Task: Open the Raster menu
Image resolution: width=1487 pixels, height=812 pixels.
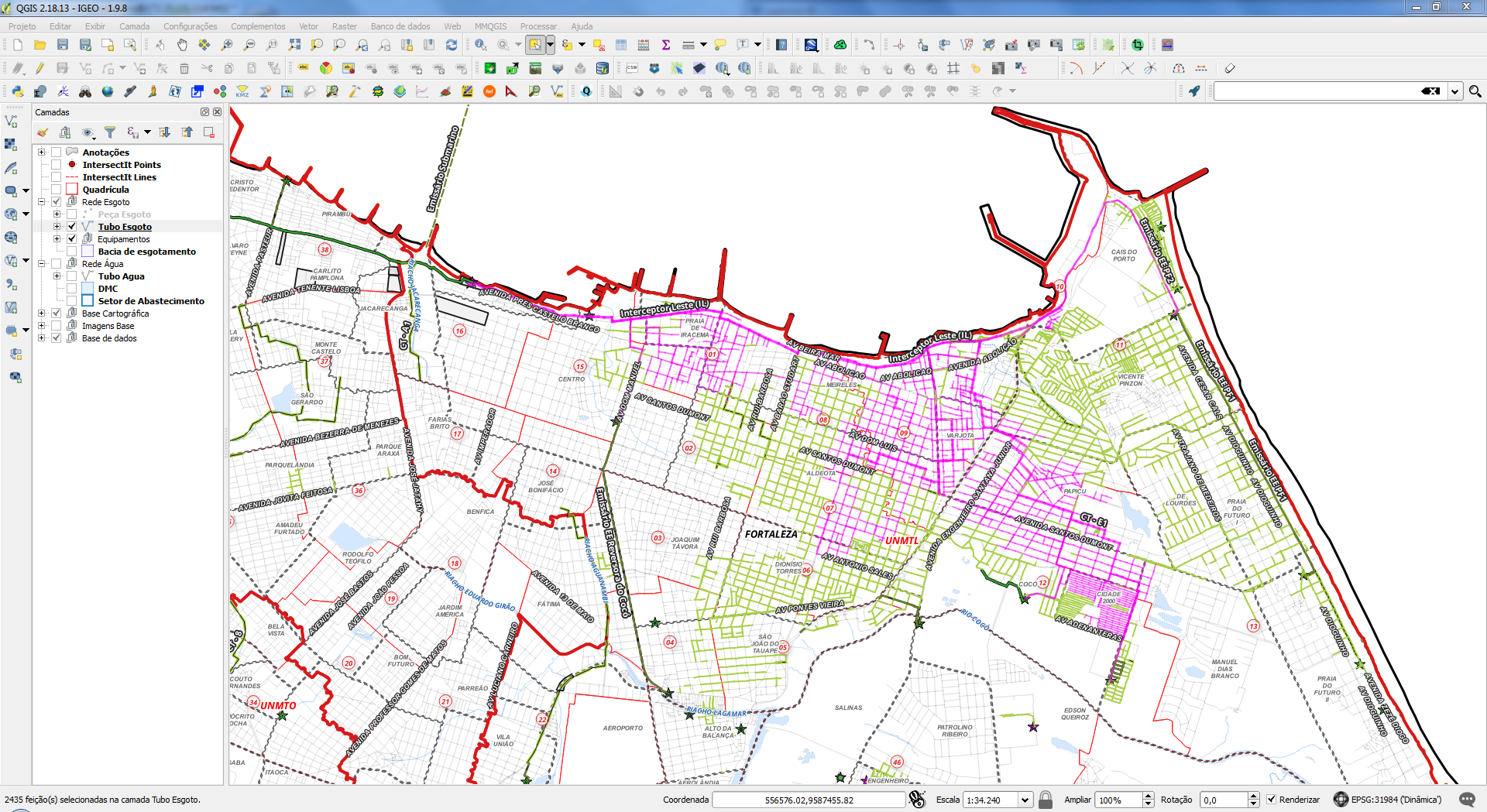Action: [x=345, y=26]
